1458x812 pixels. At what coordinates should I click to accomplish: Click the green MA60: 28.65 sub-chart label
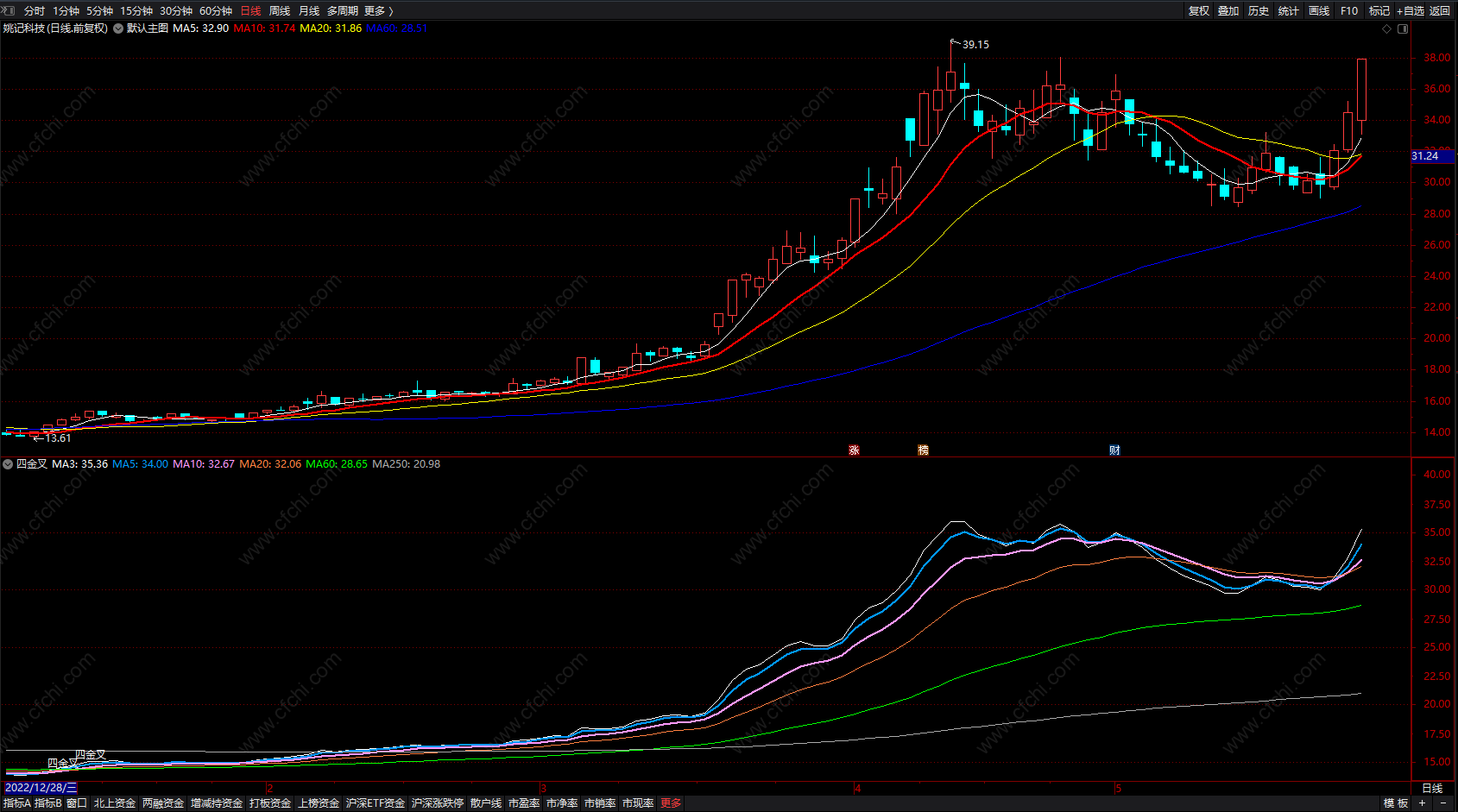[337, 464]
